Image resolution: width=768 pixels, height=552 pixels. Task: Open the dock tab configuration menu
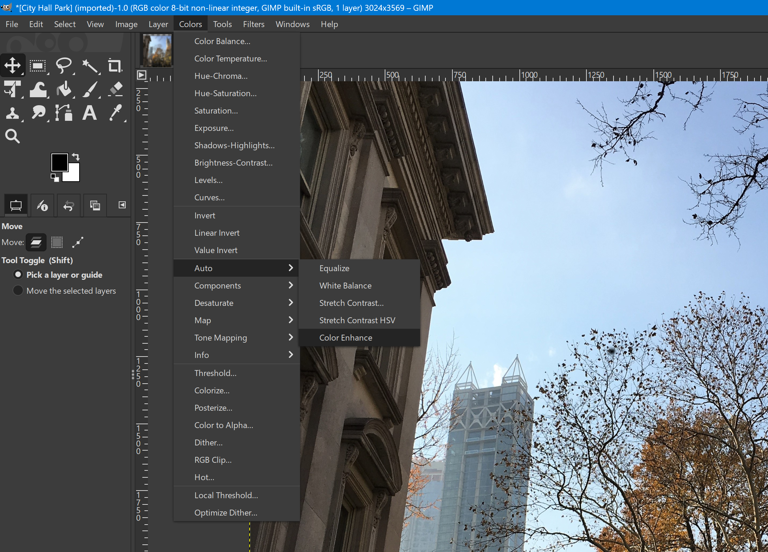(122, 205)
